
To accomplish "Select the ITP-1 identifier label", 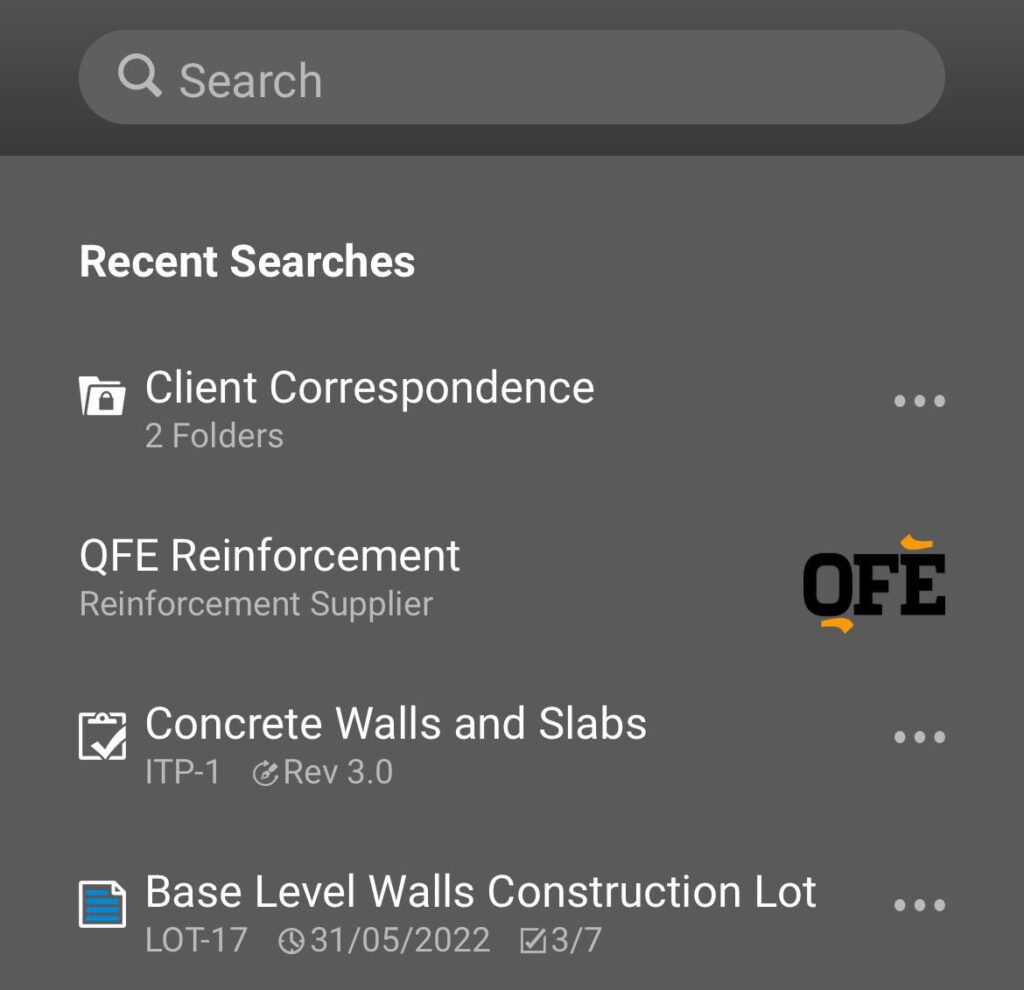I will pyautogui.click(x=182, y=772).
